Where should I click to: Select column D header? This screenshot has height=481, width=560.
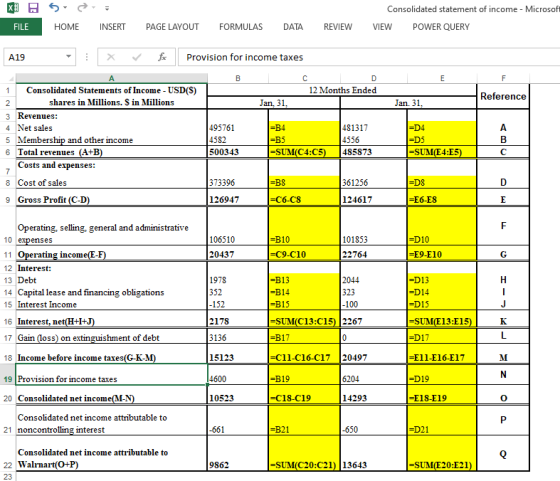point(374,78)
